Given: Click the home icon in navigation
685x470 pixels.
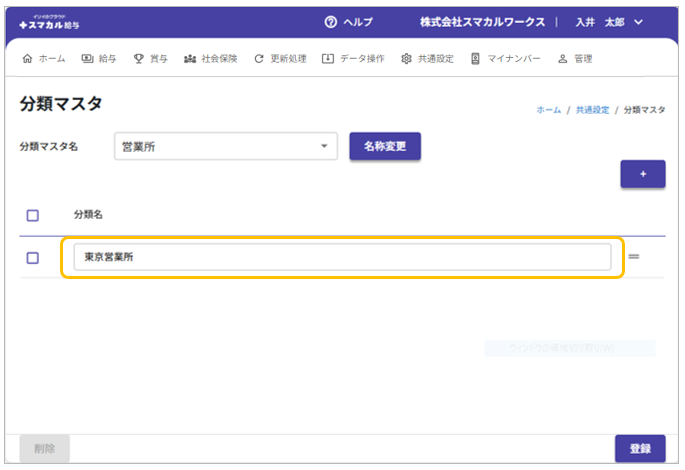Looking at the screenshot, I should click(x=27, y=59).
